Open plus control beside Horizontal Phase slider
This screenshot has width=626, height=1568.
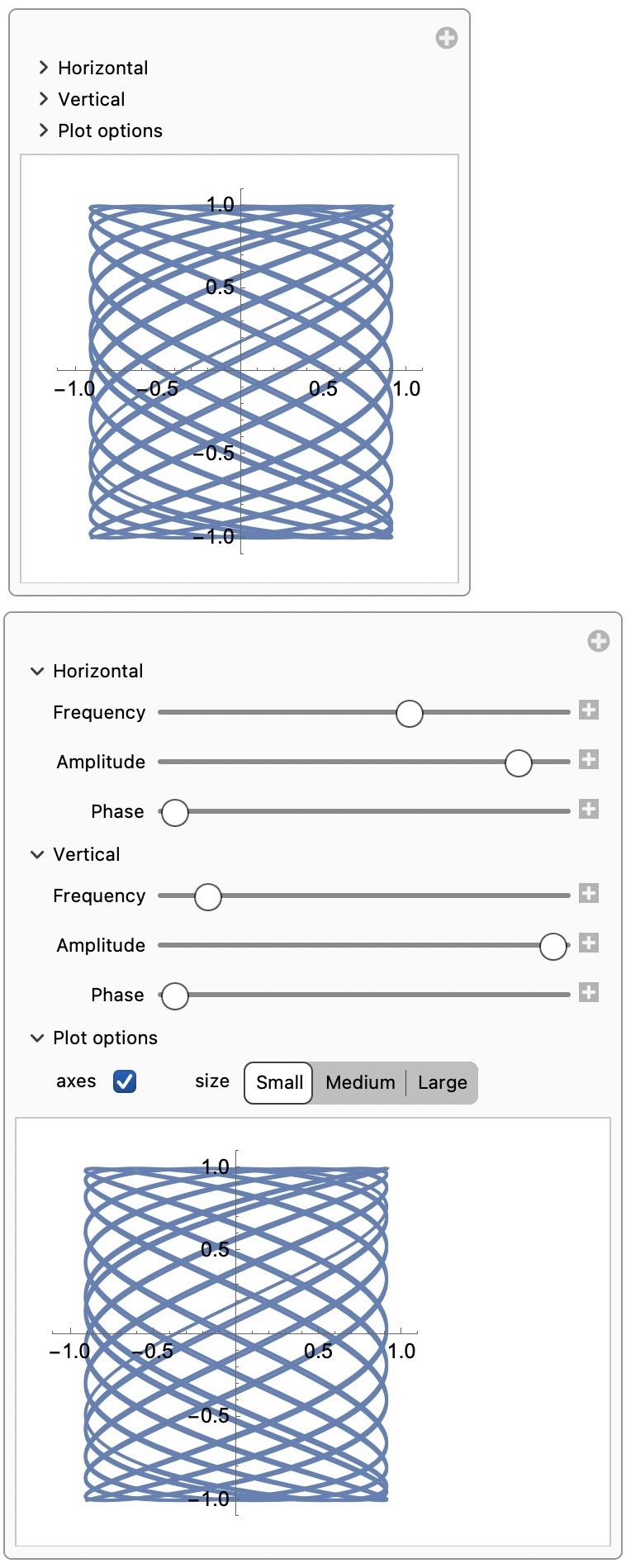click(x=589, y=810)
